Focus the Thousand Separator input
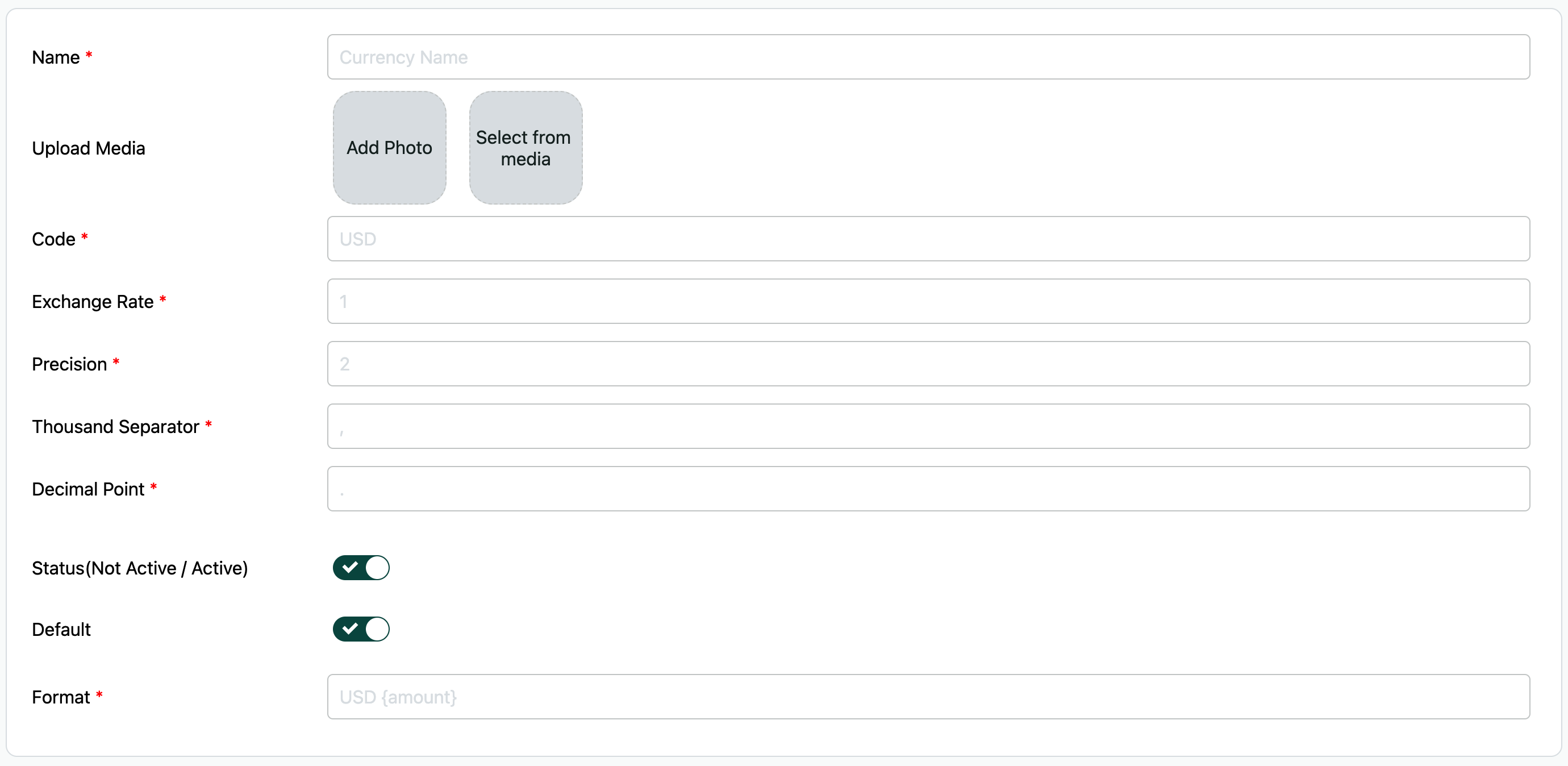Image resolution: width=1568 pixels, height=766 pixels. point(928,426)
